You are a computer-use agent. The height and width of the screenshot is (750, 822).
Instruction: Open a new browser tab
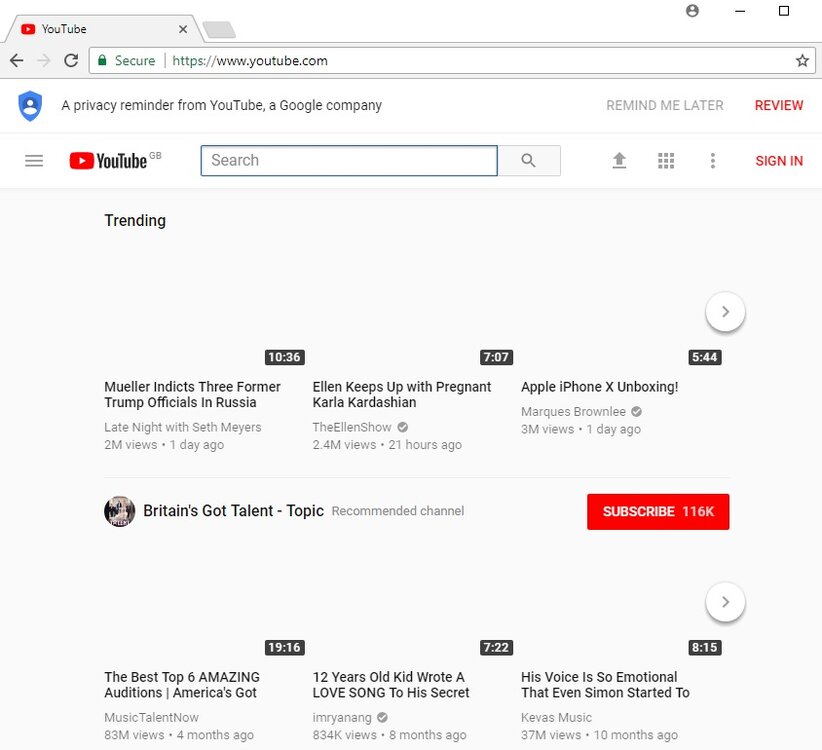[219, 29]
